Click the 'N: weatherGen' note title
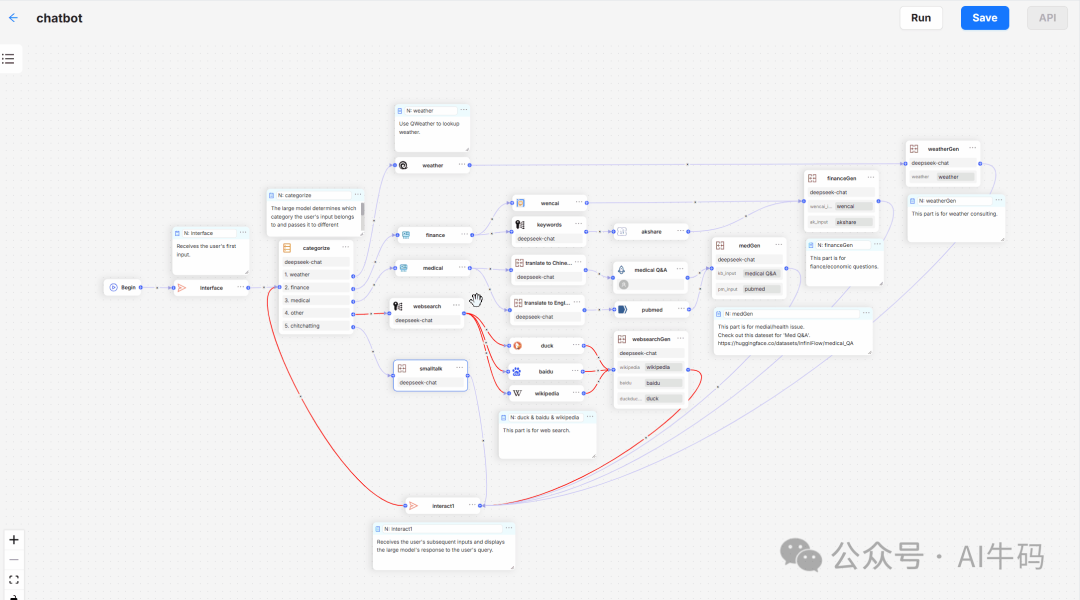The height and width of the screenshot is (600, 1080). [937, 201]
